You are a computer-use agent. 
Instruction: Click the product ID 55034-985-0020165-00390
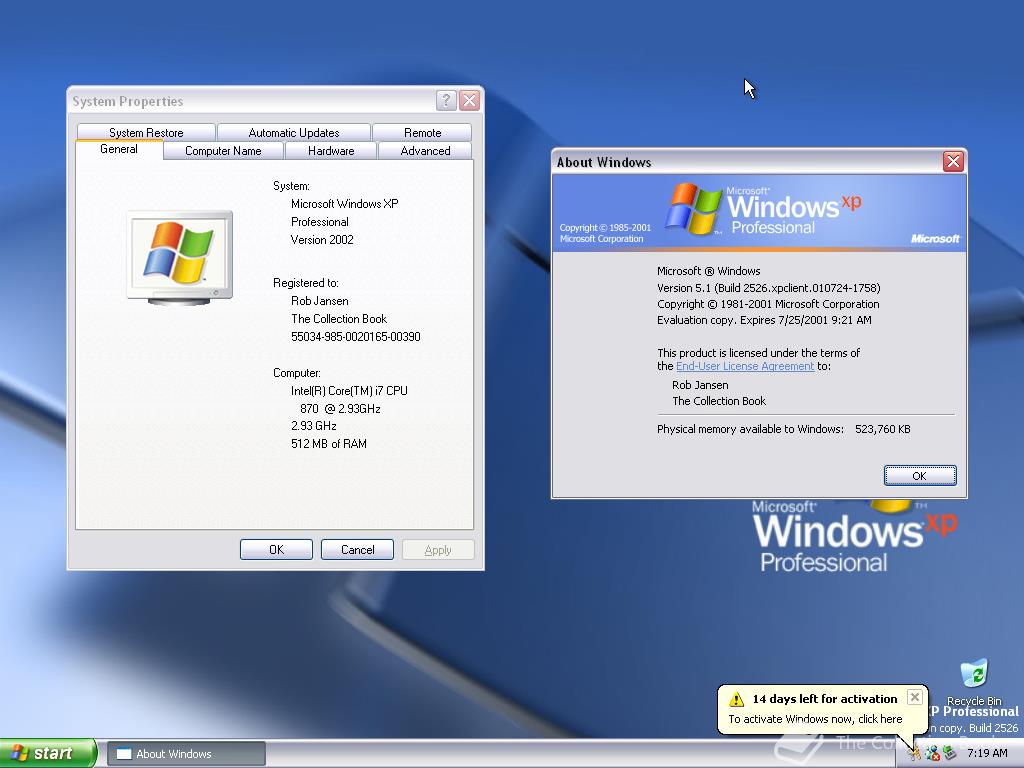click(356, 337)
